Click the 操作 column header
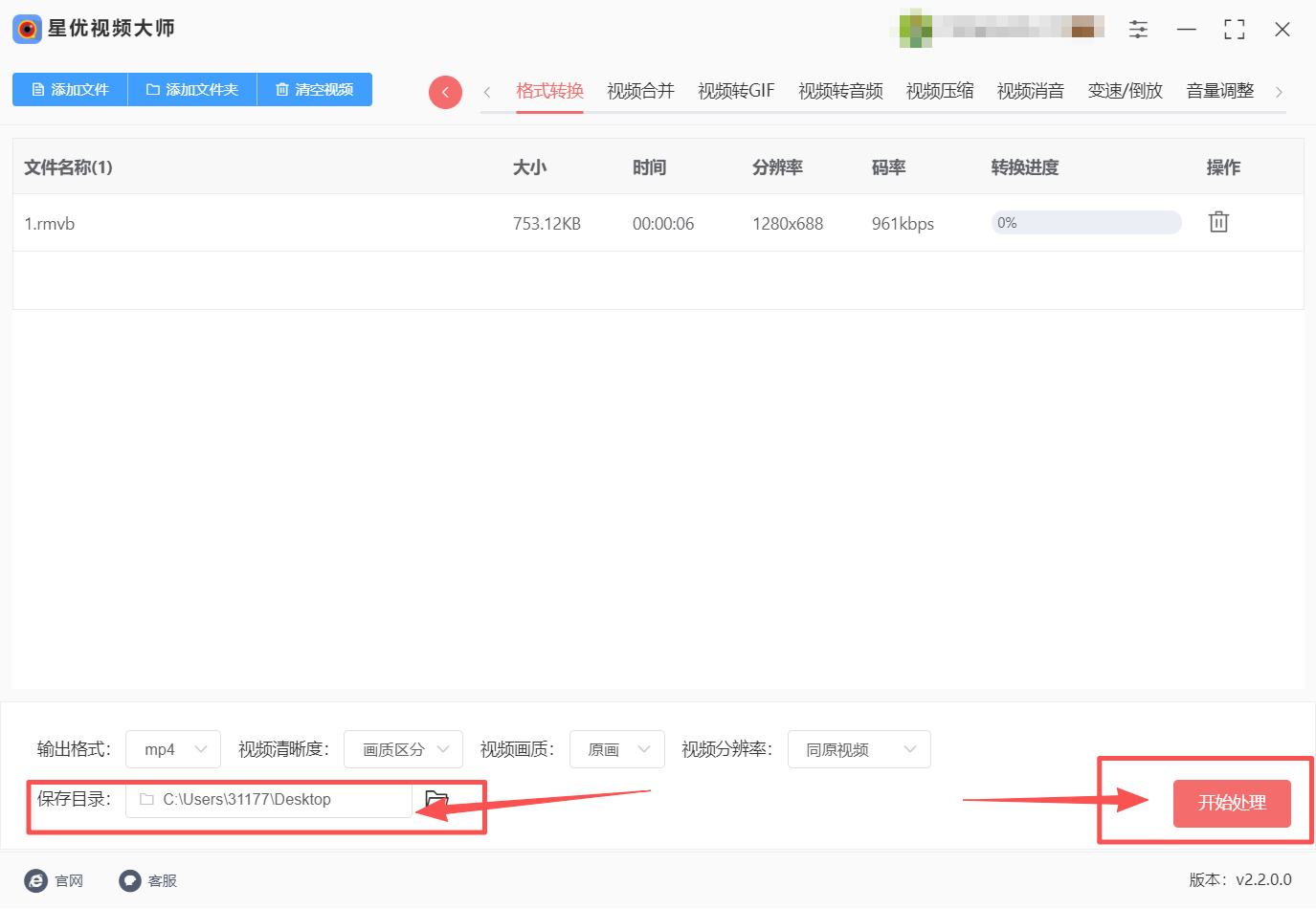The width and height of the screenshot is (1316, 909). (1223, 167)
